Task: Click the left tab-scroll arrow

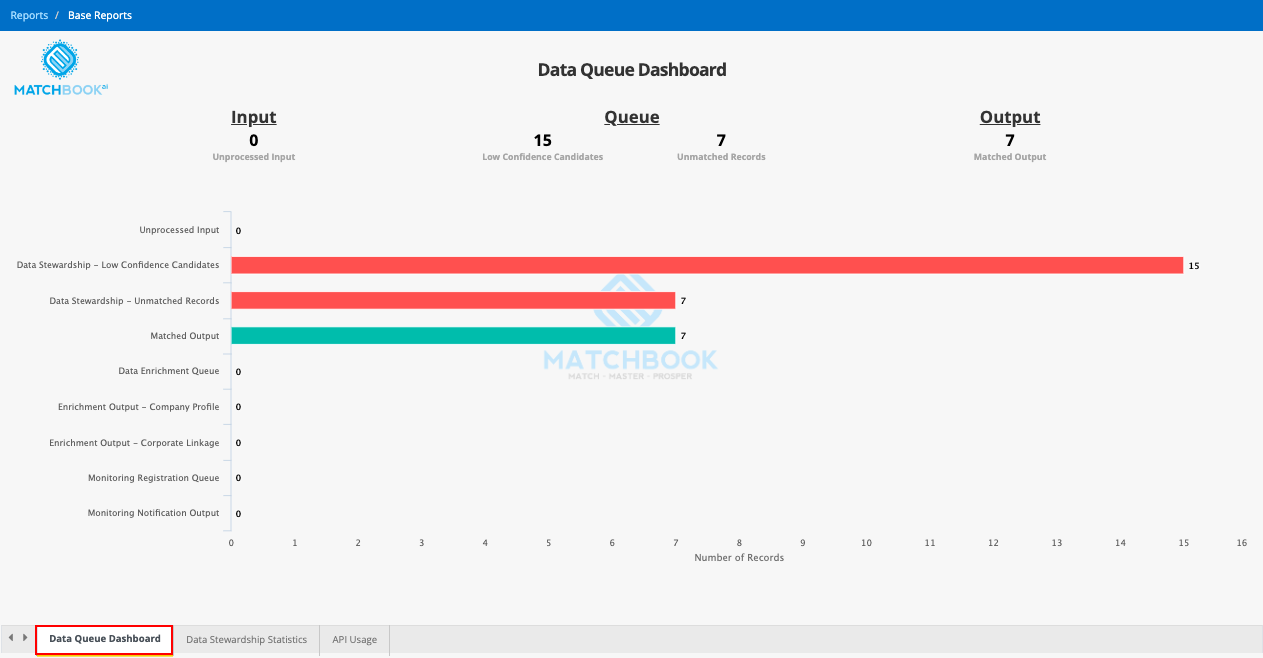Action: [11, 638]
